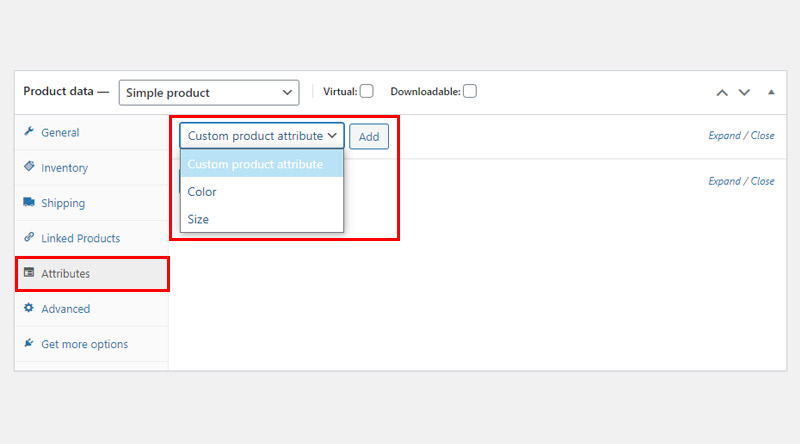
Task: Move panel up with the up-arrow icon
Action: [722, 92]
